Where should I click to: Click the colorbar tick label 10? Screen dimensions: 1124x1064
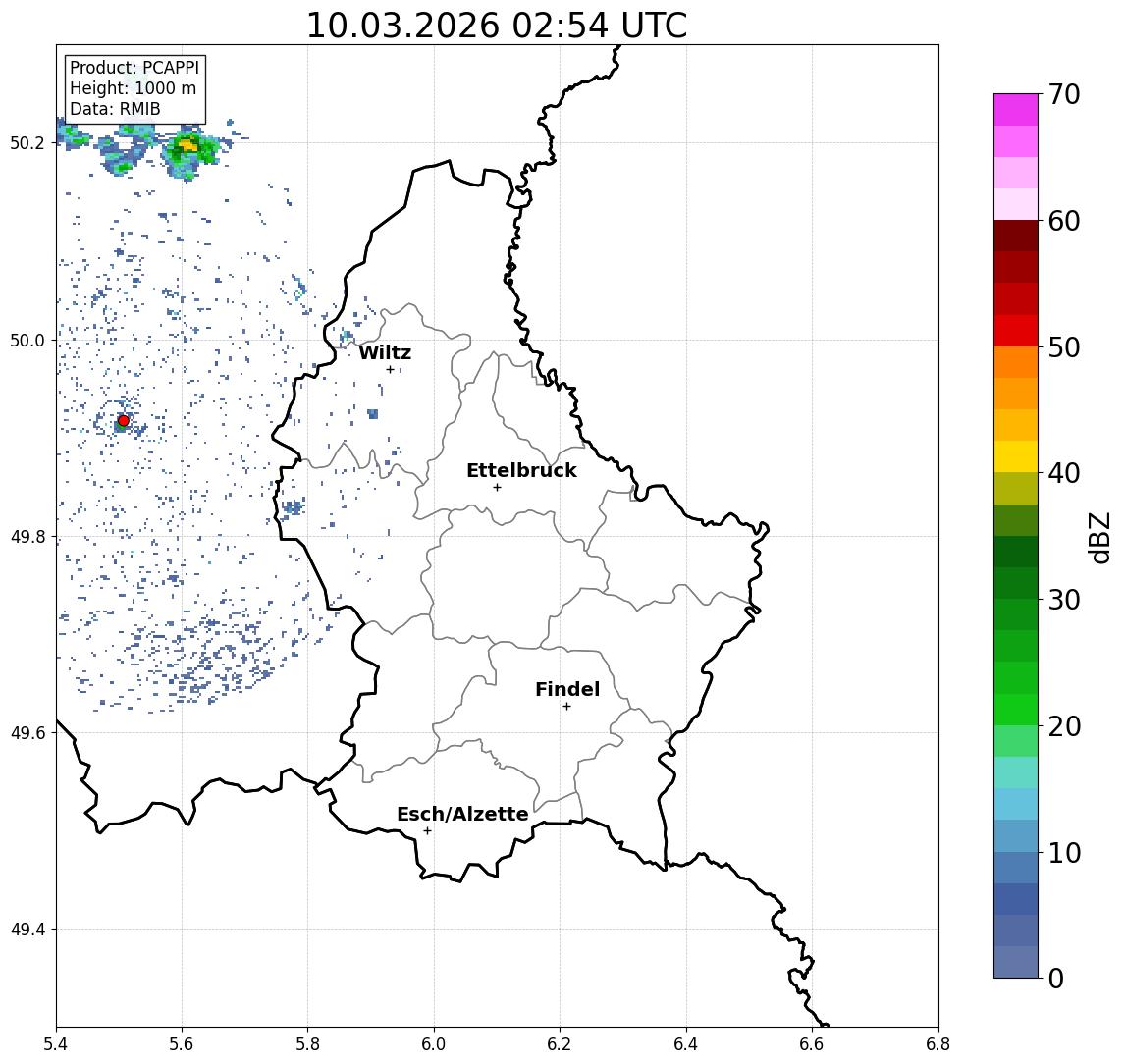click(1064, 853)
